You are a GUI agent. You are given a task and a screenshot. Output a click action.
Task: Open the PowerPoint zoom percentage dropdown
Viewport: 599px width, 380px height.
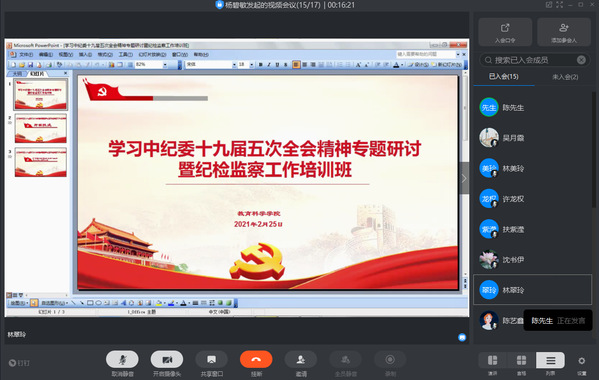[x=165, y=65]
